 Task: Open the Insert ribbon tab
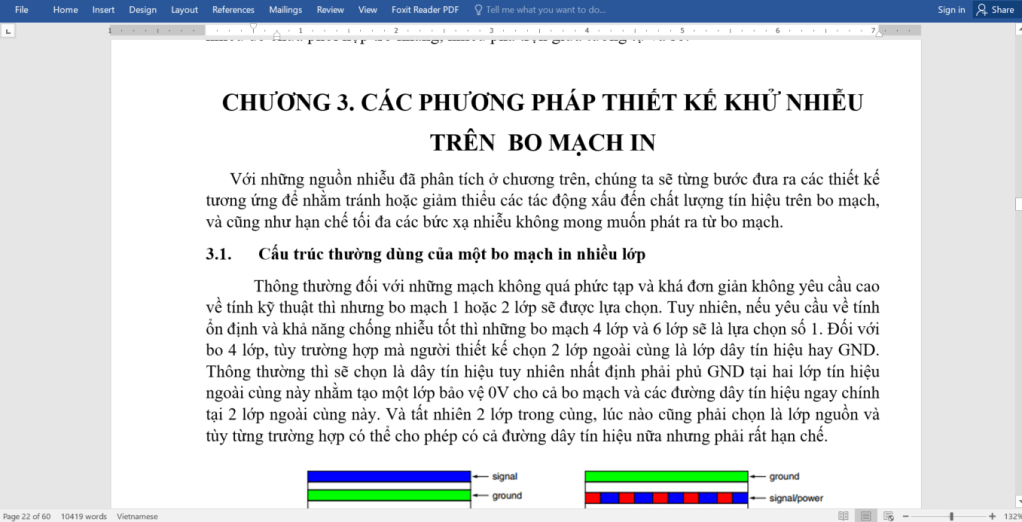click(x=103, y=10)
